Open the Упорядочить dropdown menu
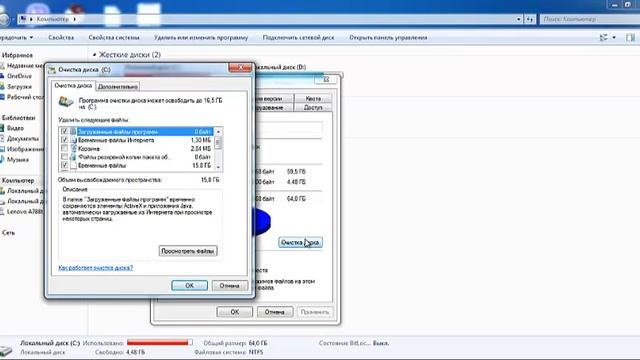This screenshot has width=640, height=360. [x=16, y=38]
